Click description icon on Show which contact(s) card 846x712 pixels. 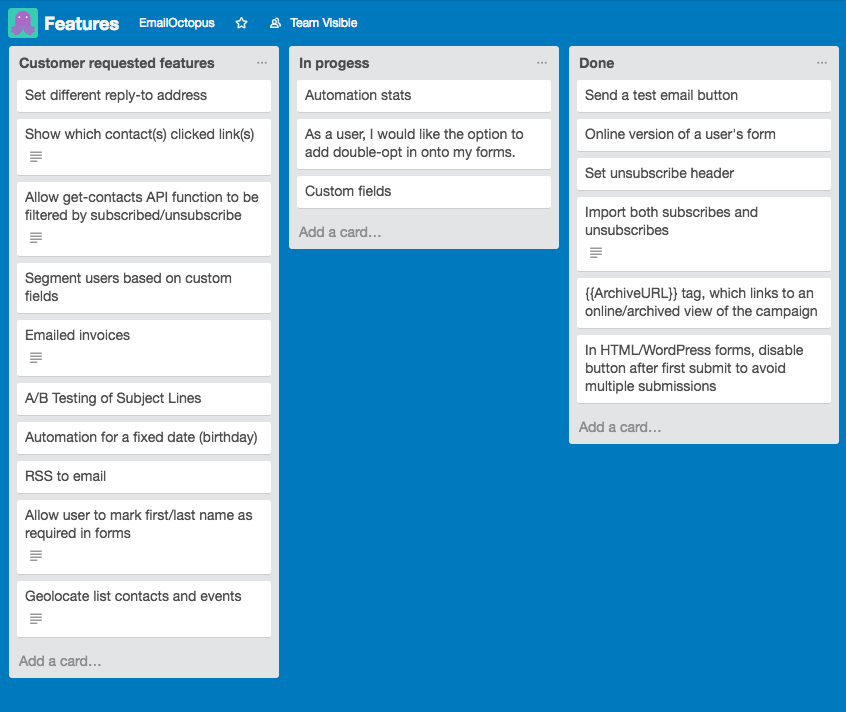36,156
